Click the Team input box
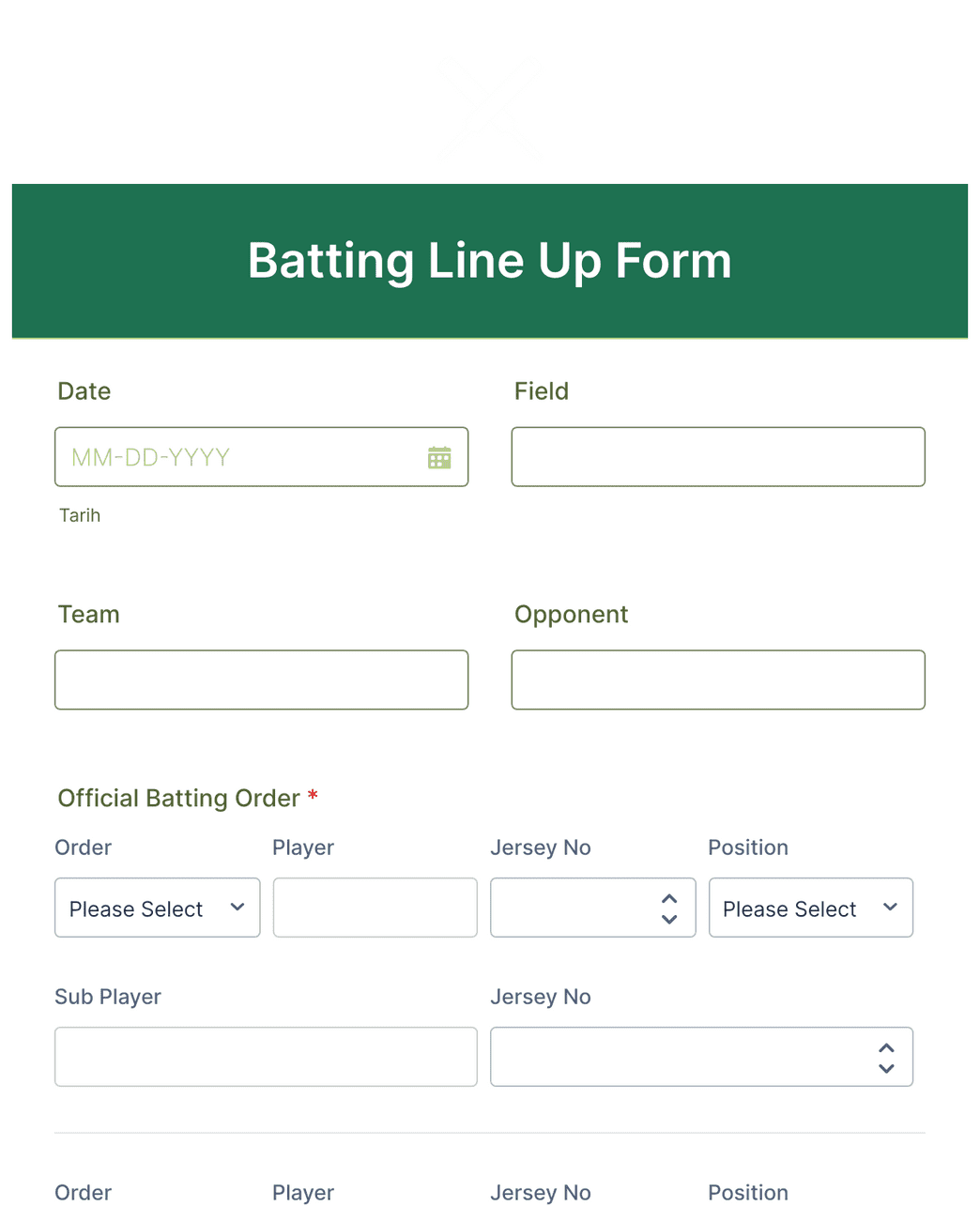980x1206 pixels. tap(261, 679)
